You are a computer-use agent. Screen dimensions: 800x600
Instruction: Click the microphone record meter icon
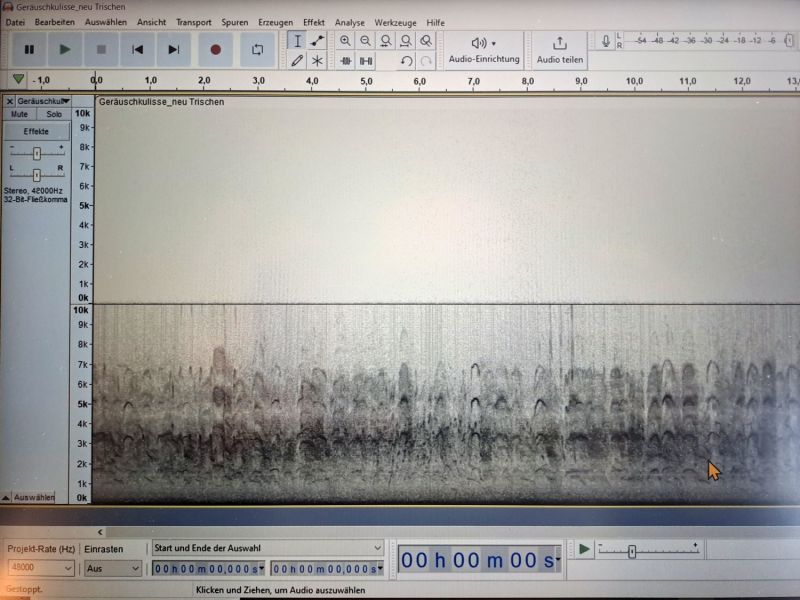tap(605, 41)
